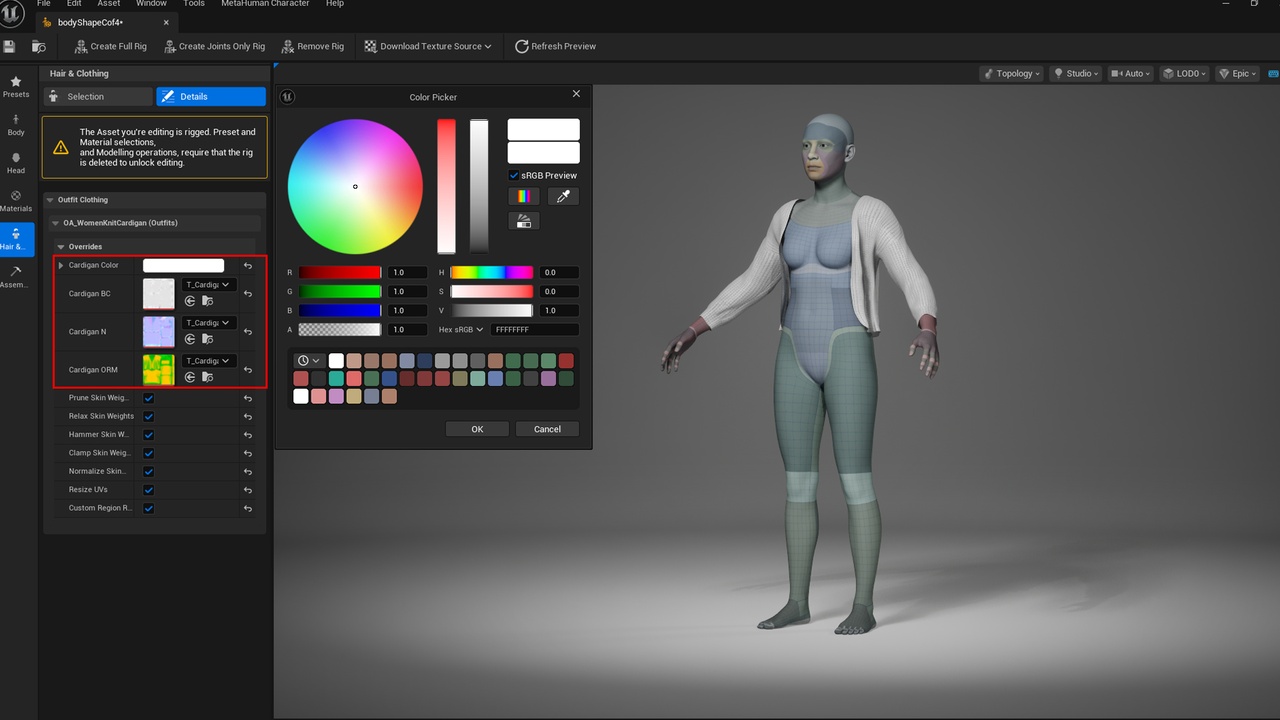Cancel the Color Picker dialog

(x=547, y=429)
